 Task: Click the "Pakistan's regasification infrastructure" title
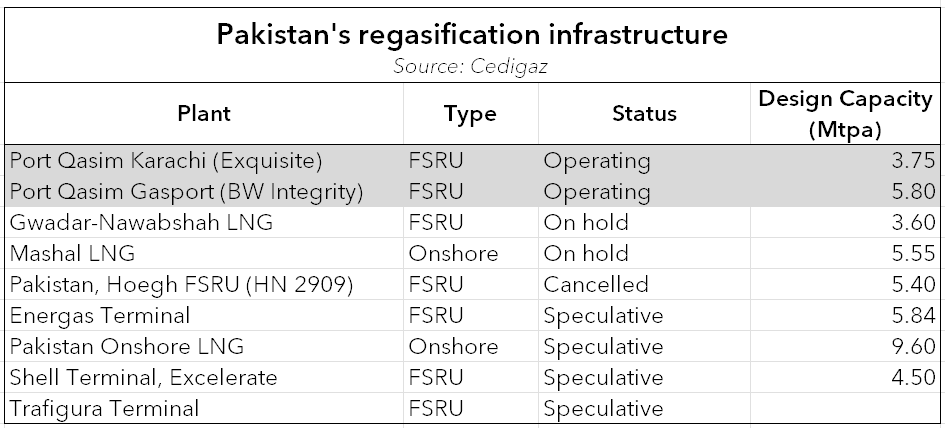(472, 36)
